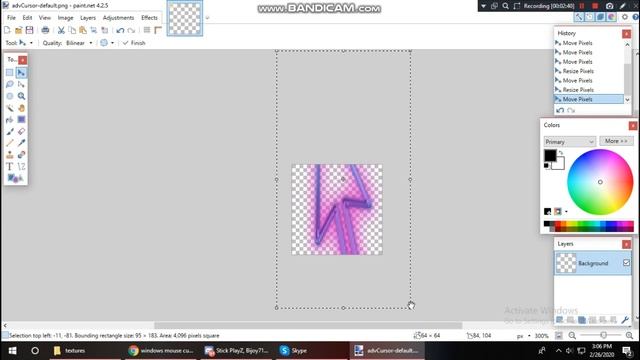This screenshot has width=640, height=360.
Task: Select the Magic Wand tool
Action: [x=9, y=108]
